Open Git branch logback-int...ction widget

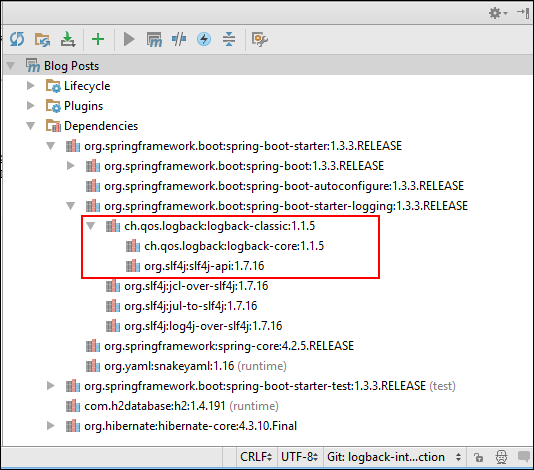pyautogui.click(x=394, y=457)
